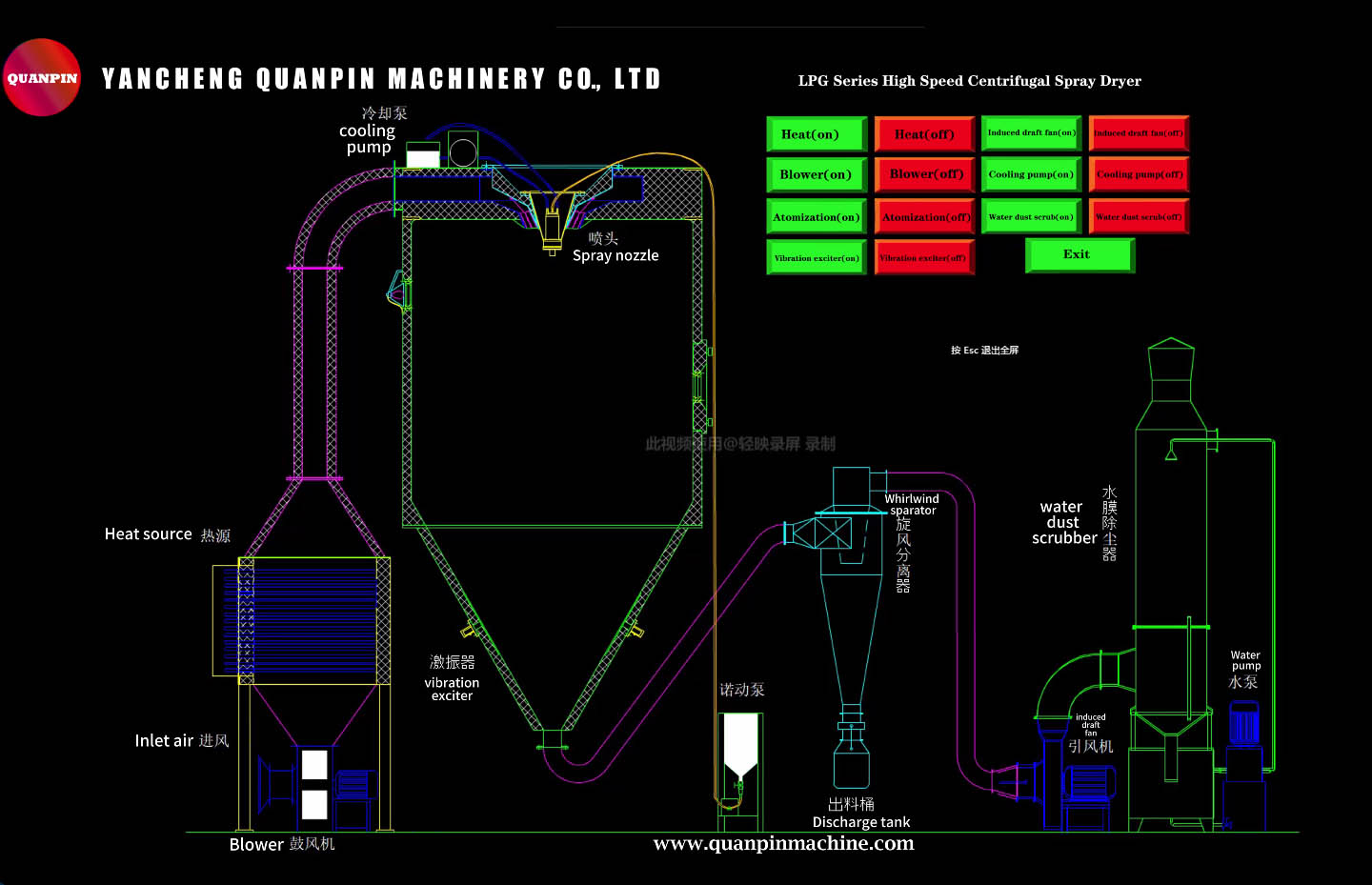Click the QUANPIN red circle logo
This screenshot has height=885, width=1372.
coord(42,77)
